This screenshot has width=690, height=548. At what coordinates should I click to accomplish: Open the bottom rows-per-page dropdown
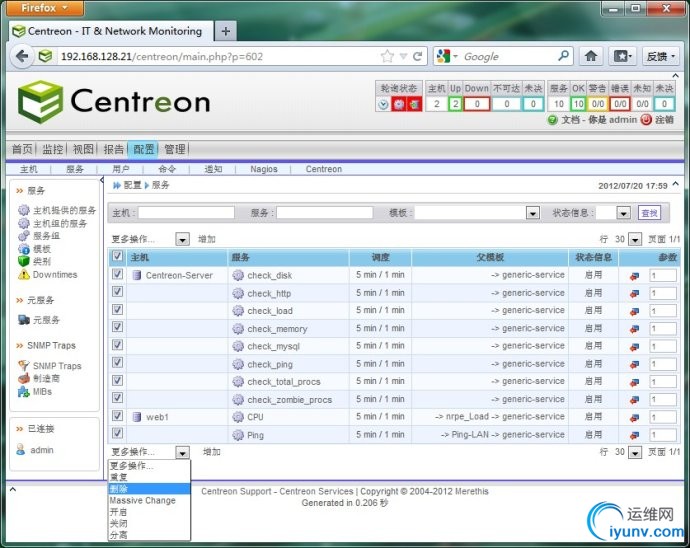[635, 452]
